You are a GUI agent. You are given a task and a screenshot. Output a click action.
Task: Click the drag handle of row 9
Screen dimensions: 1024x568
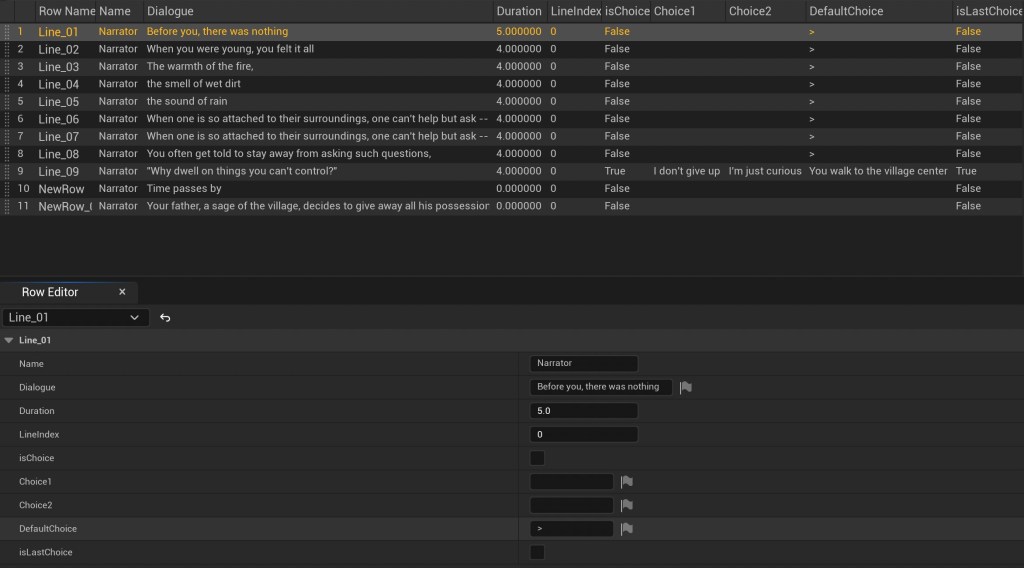click(7, 171)
